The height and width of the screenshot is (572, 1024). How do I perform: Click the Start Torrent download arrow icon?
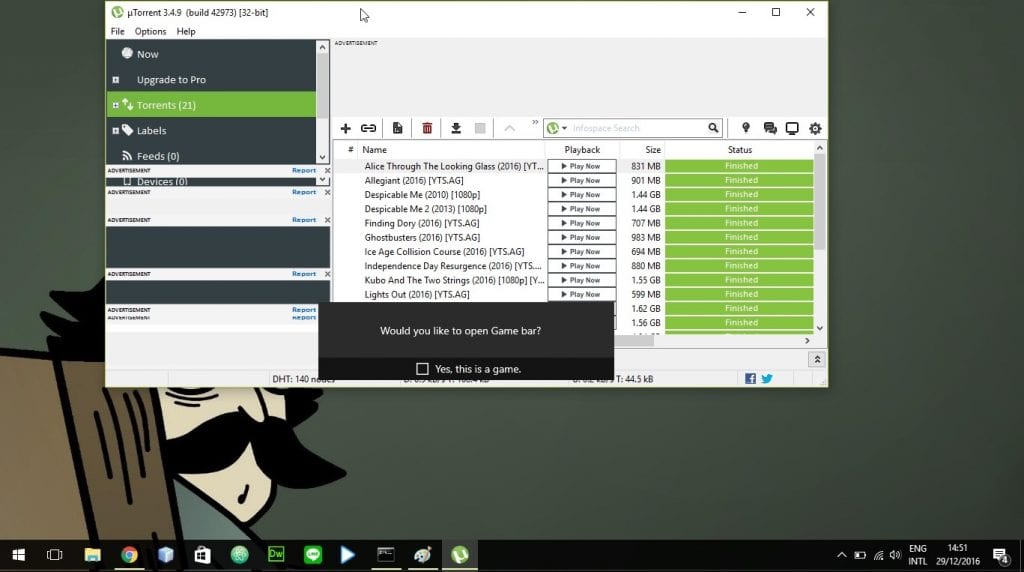[x=456, y=128]
